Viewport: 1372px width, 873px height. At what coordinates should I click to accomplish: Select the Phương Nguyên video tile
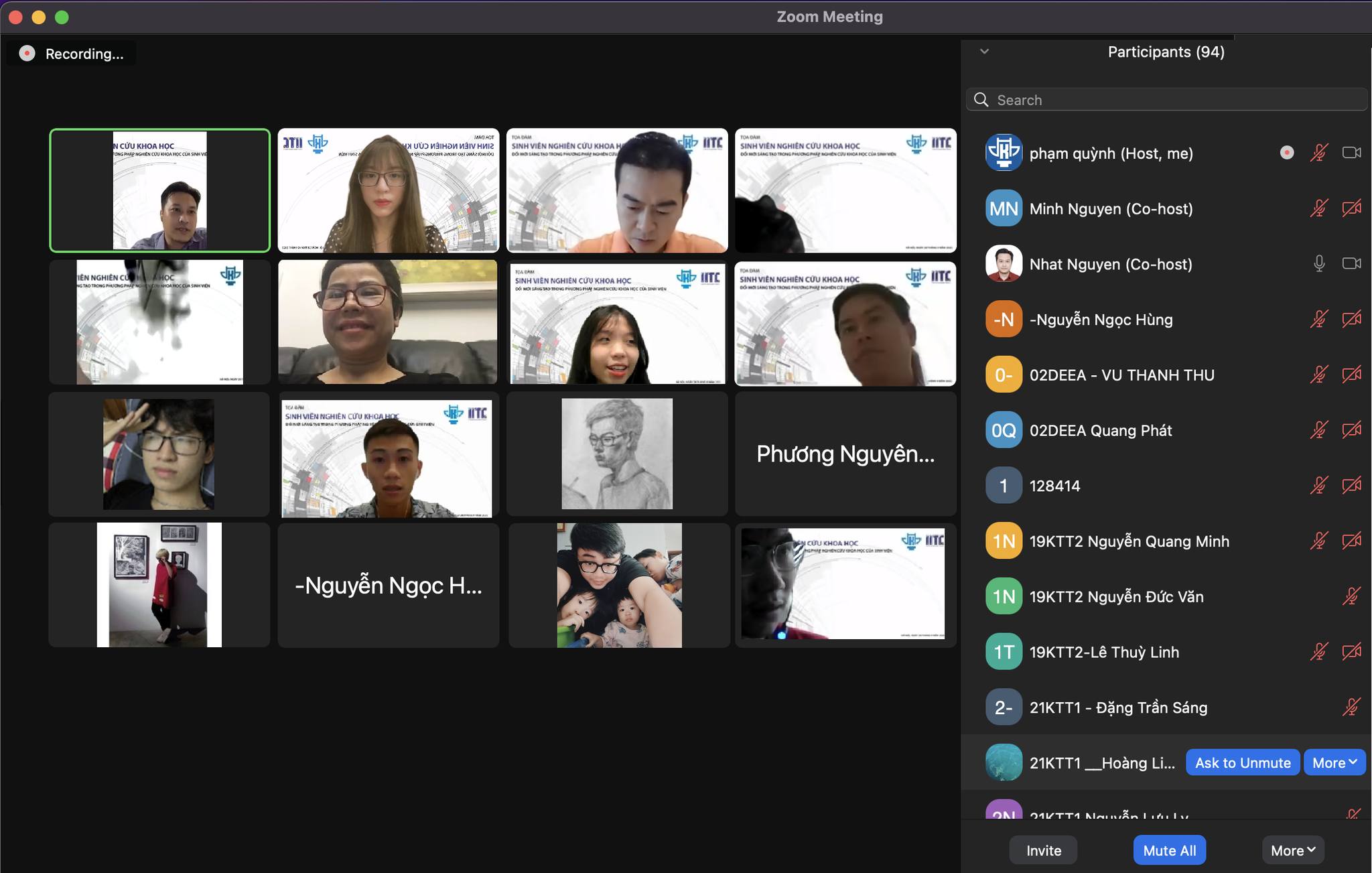point(845,454)
